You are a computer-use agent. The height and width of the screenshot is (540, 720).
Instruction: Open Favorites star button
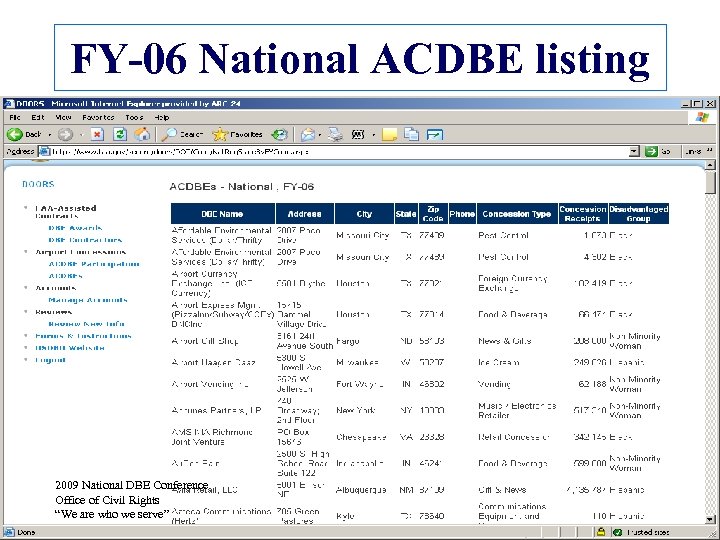pyautogui.click(x=237, y=134)
